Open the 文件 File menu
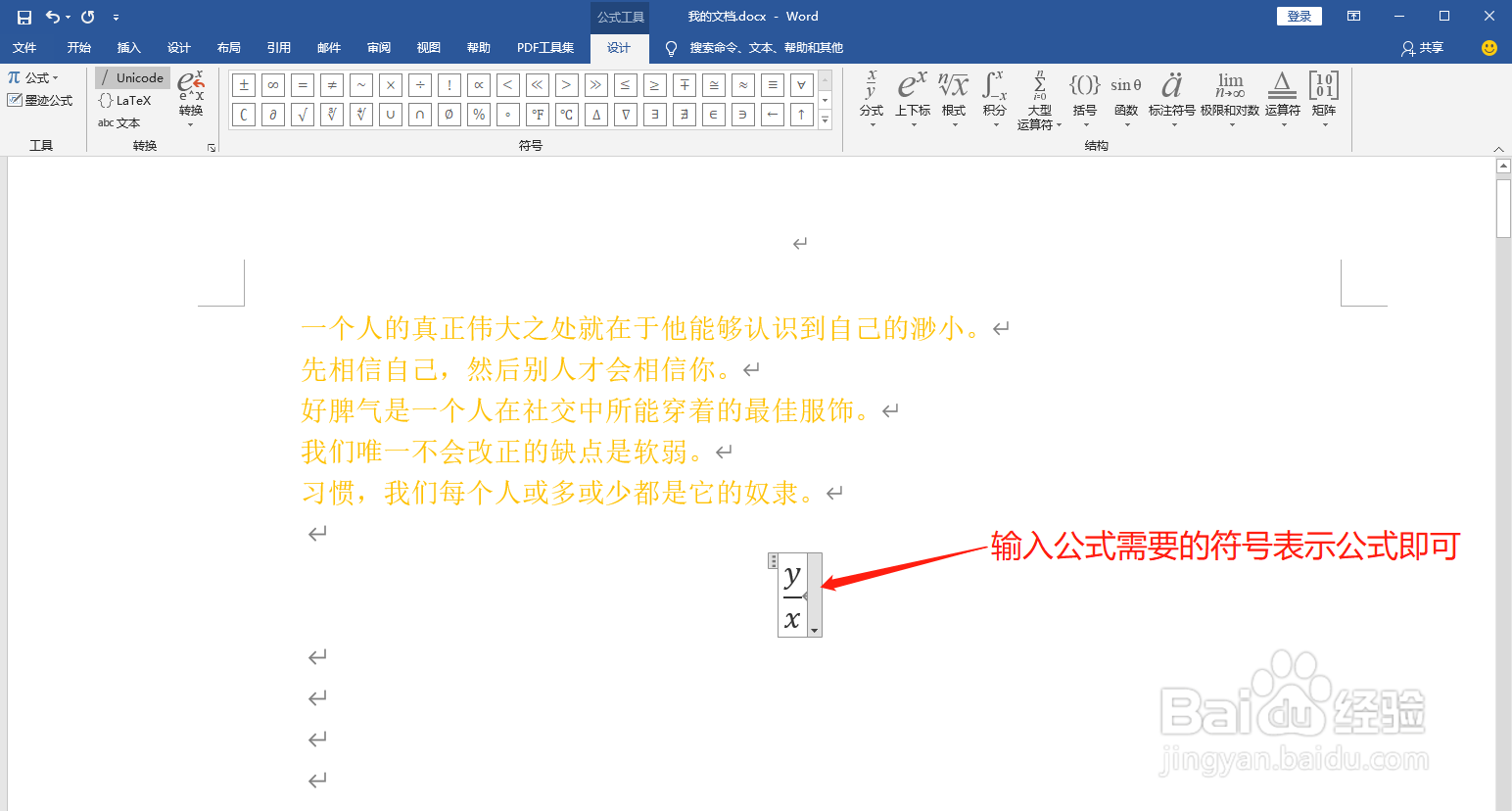Viewport: 1512px width, 811px height. [24, 47]
